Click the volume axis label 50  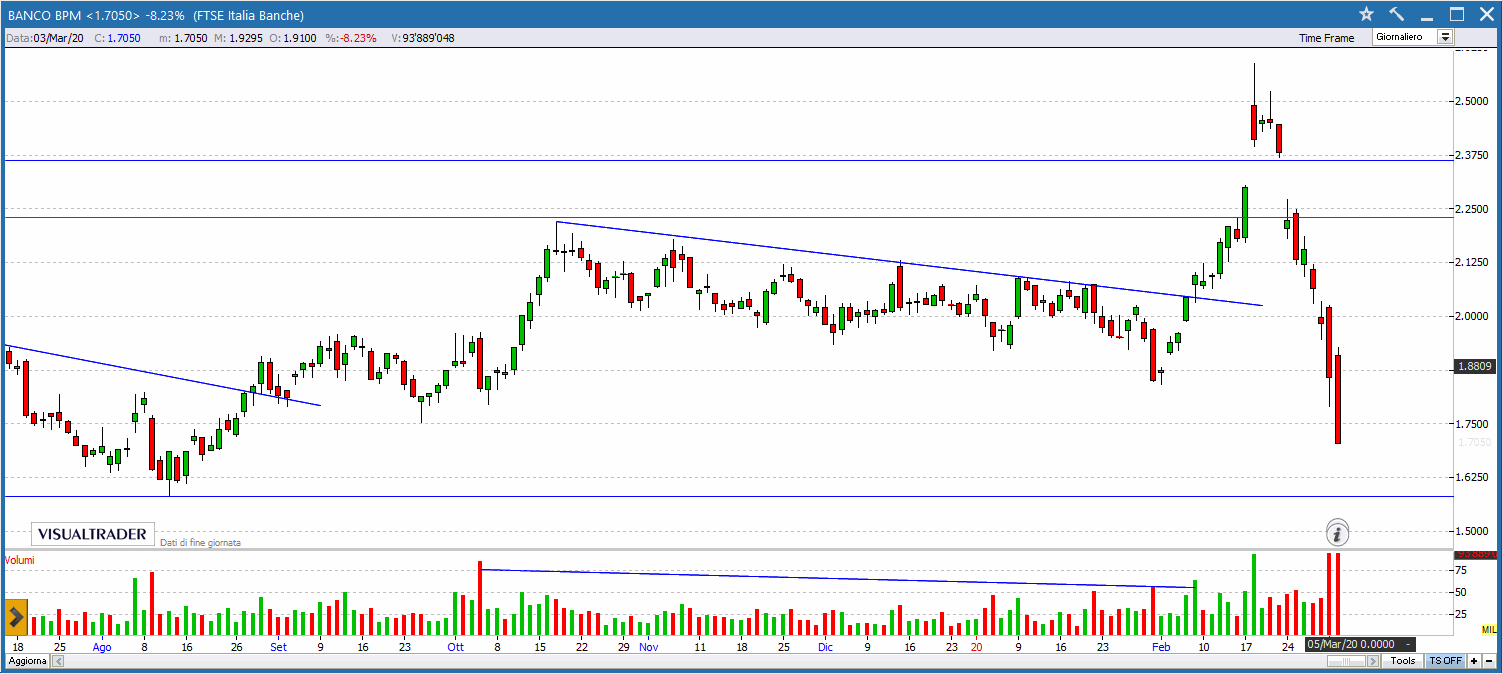(1460, 592)
